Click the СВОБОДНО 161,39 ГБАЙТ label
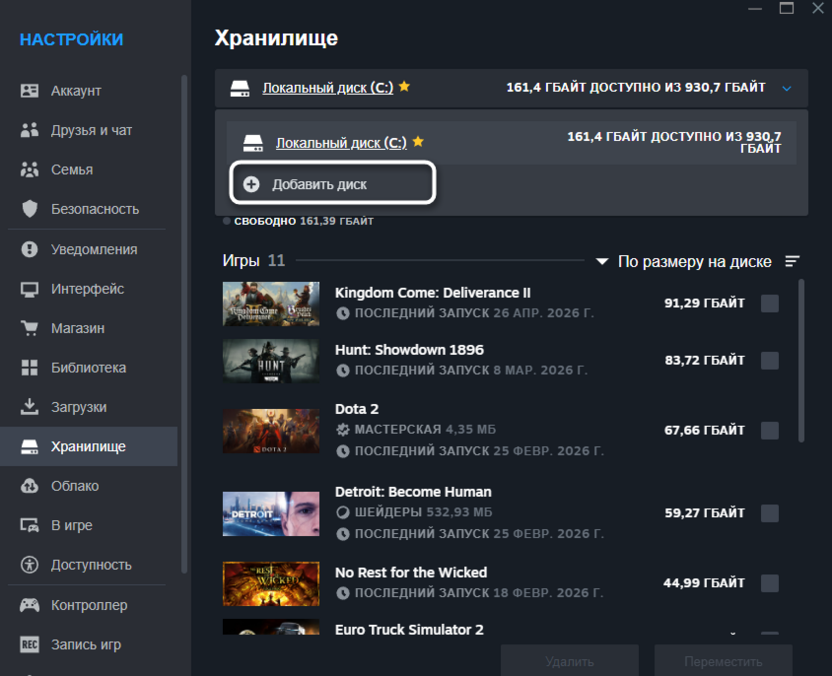The image size is (832, 676). click(304, 221)
